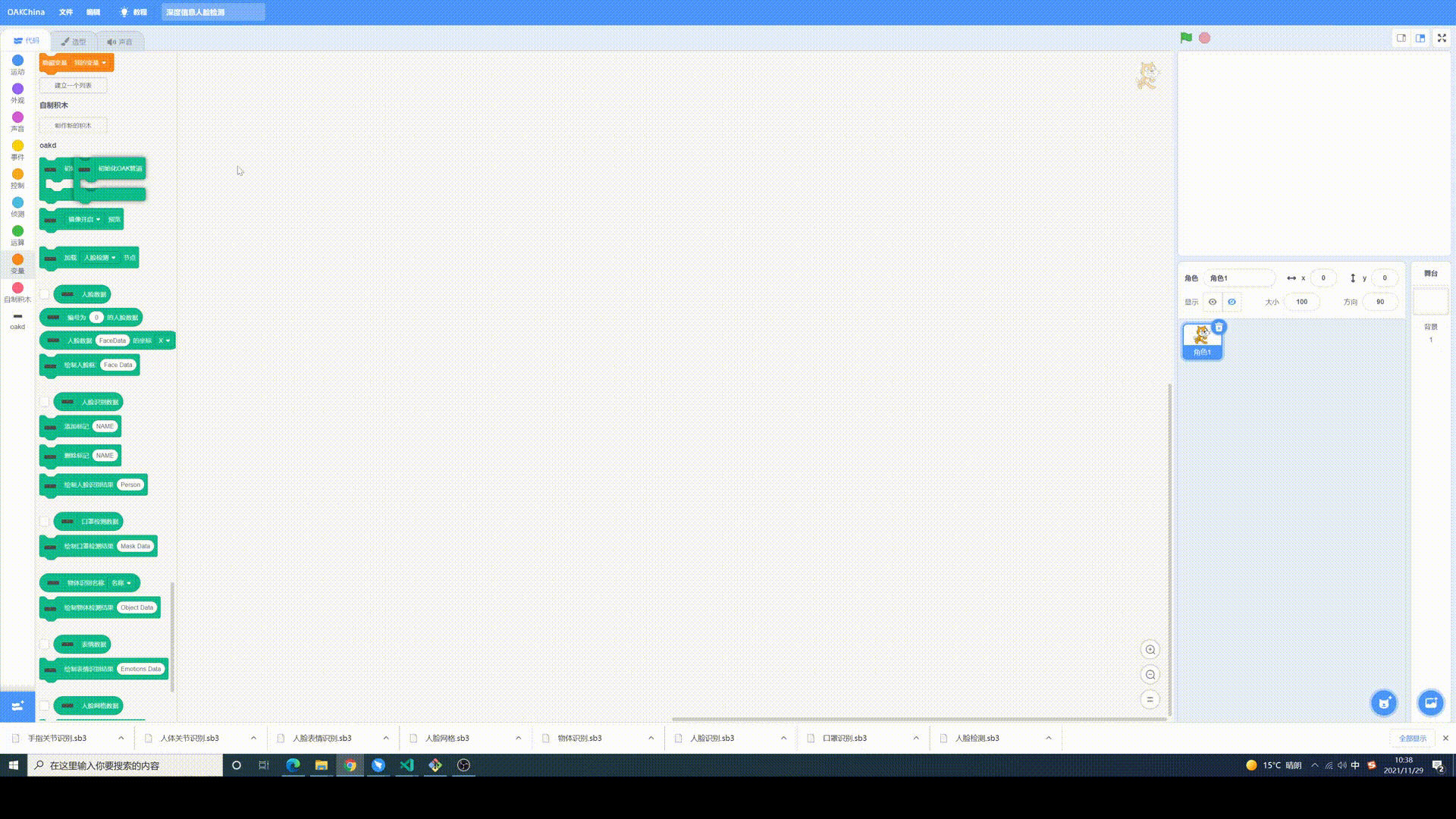Click the 建立一个列表 button

point(73,86)
